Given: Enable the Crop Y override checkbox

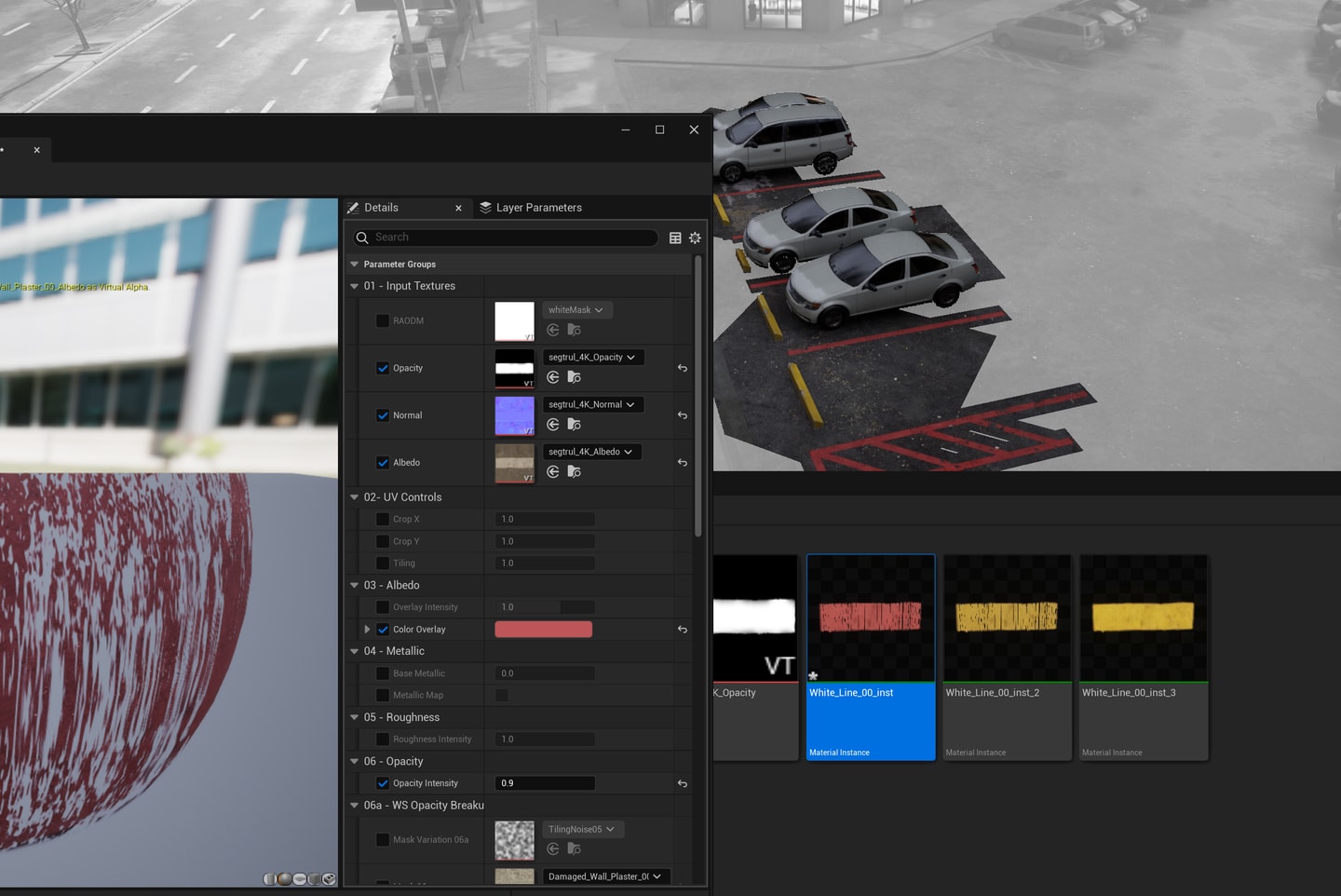Looking at the screenshot, I should tap(383, 541).
